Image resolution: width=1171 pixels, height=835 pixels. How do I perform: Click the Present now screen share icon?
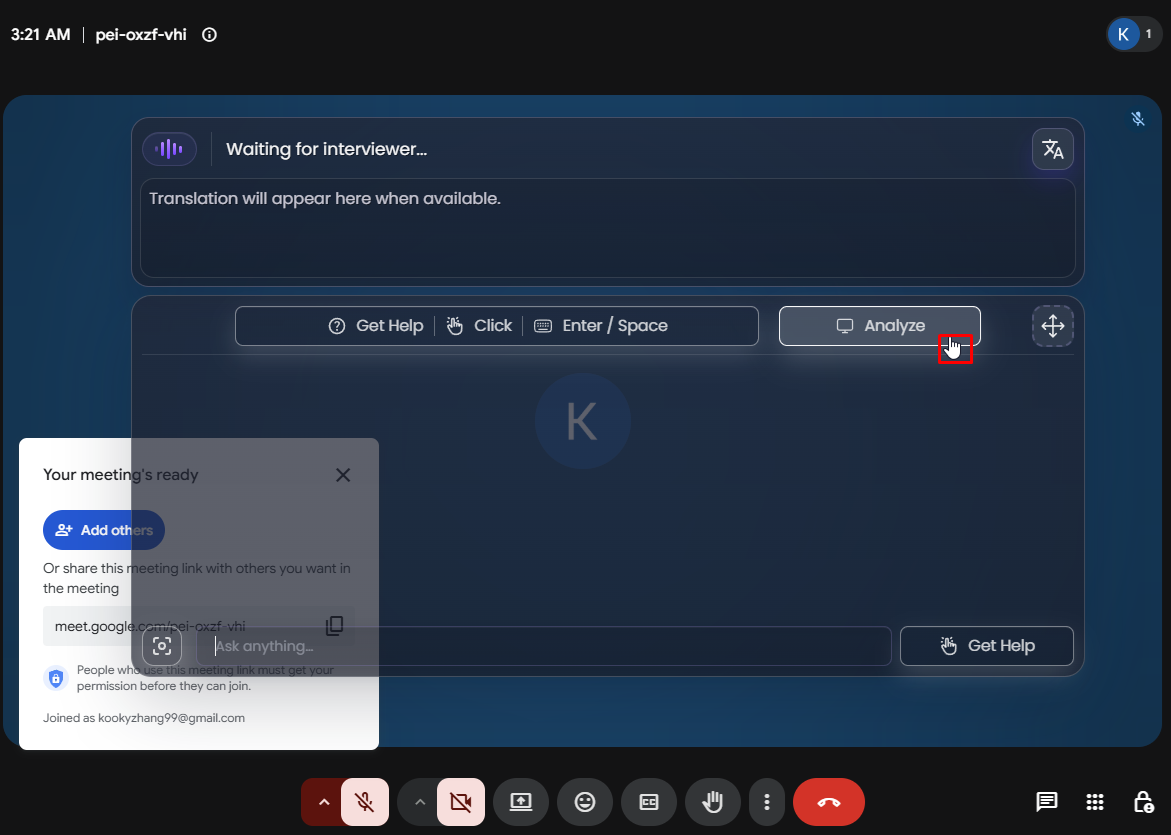coord(521,802)
